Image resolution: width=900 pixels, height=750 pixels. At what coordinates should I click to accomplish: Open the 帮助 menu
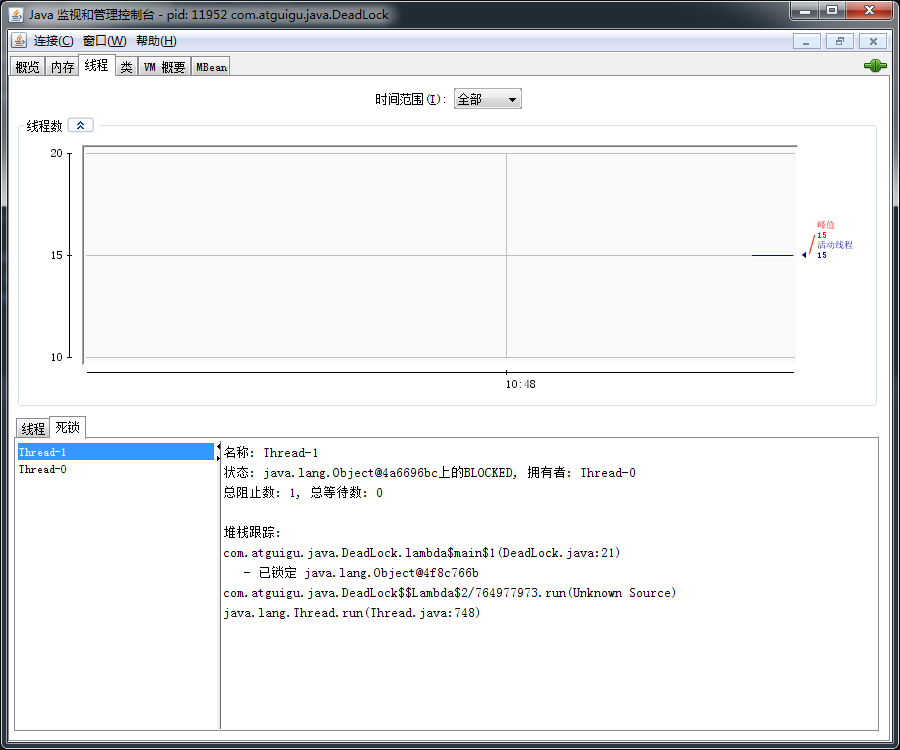point(156,41)
